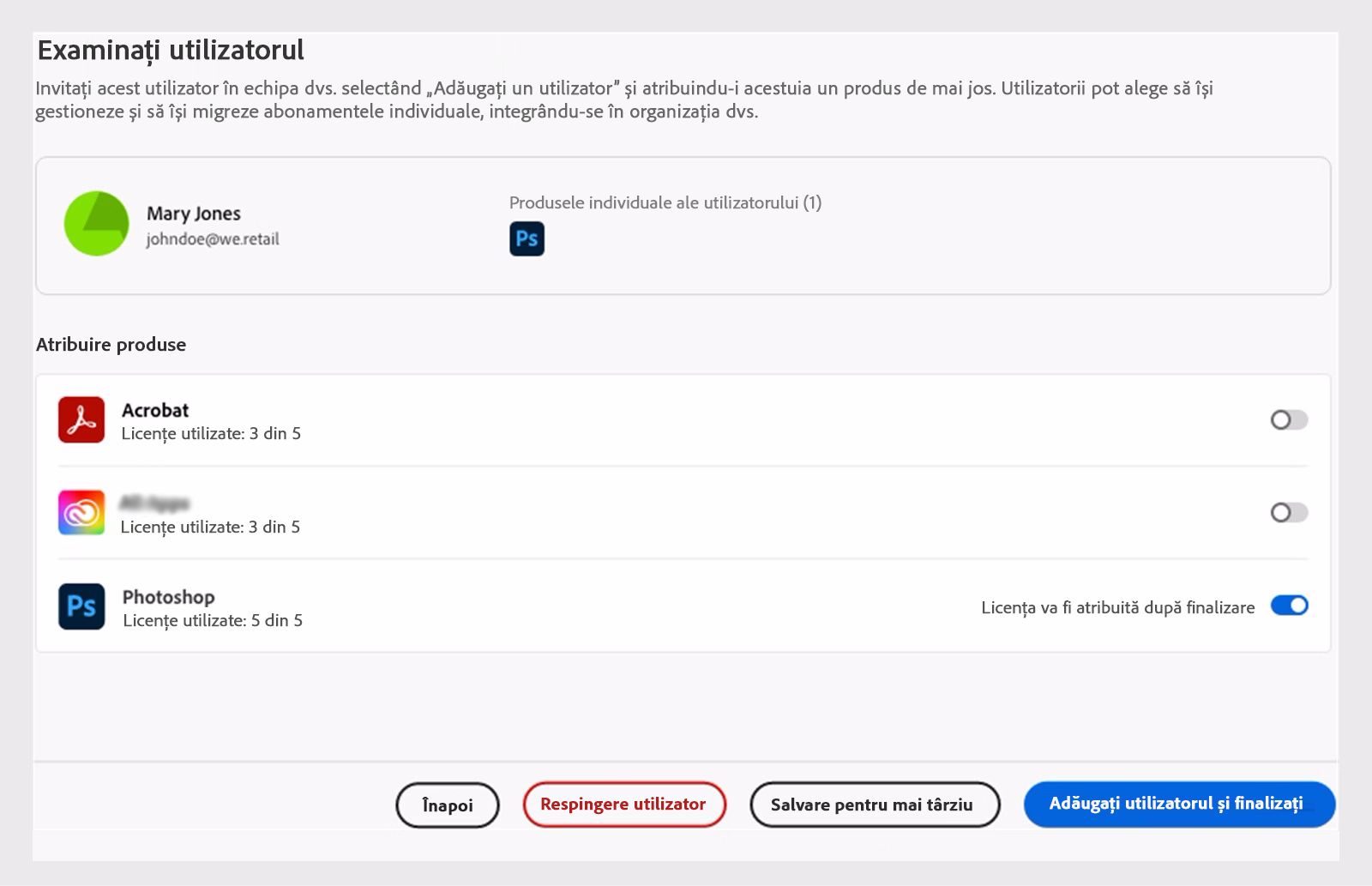Viewport: 1372px width, 886px height.
Task: Click the Photoshop product name in list
Action: [x=168, y=597]
